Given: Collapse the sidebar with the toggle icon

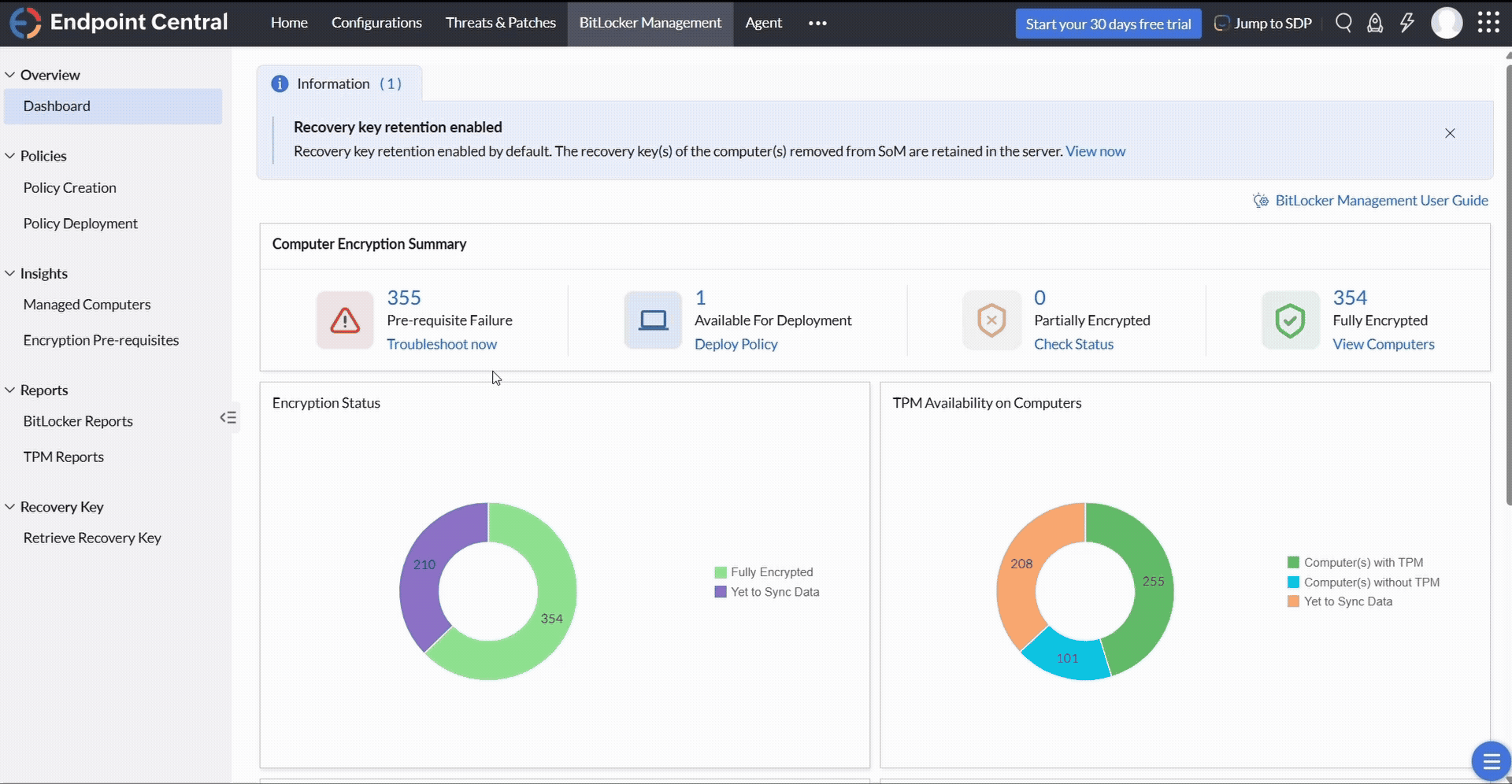Looking at the screenshot, I should coord(228,417).
